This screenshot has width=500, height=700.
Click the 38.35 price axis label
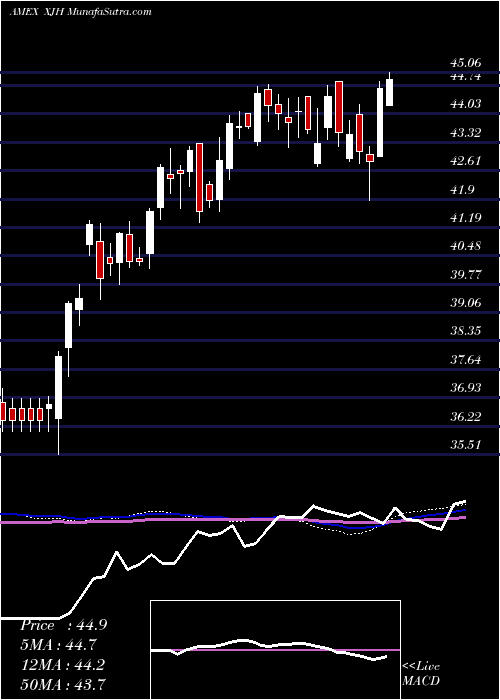coord(466,331)
